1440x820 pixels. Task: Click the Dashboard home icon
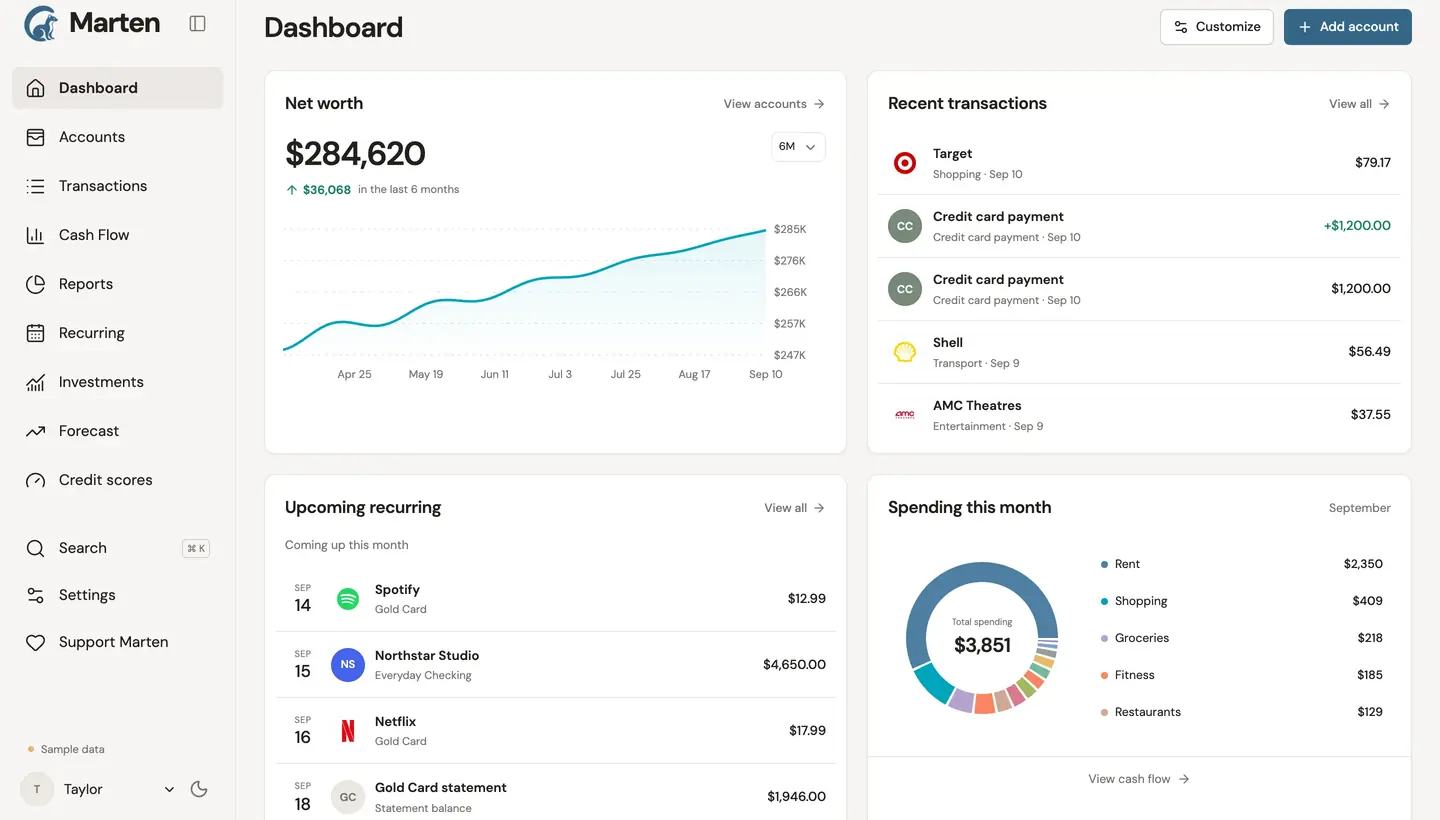(35, 88)
